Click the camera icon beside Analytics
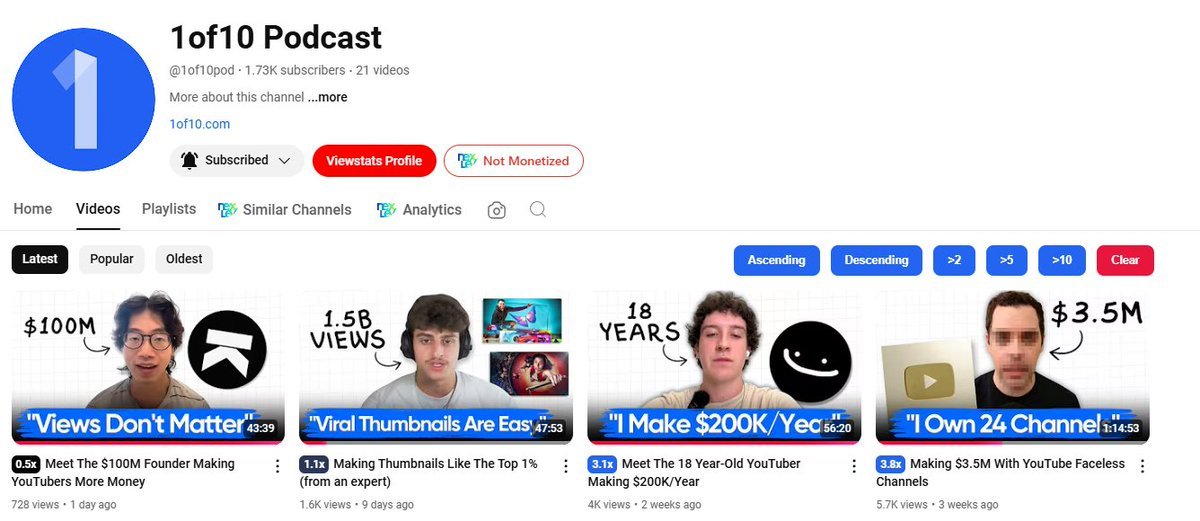 [x=496, y=210]
